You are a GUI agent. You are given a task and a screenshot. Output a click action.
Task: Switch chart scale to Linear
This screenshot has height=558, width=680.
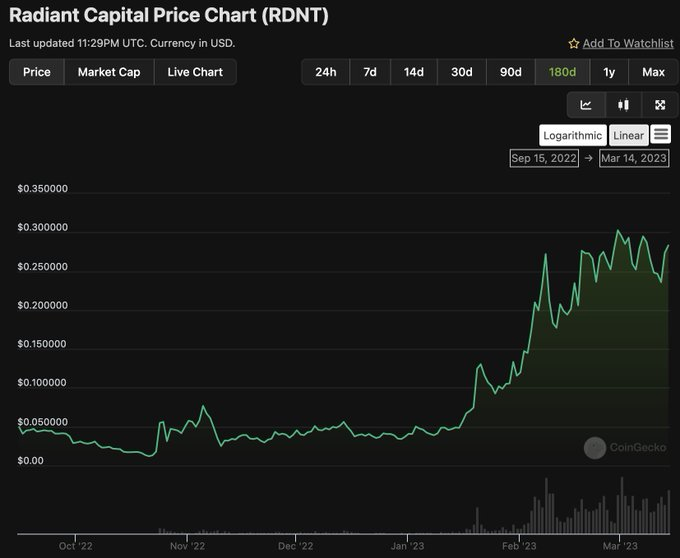tap(628, 135)
